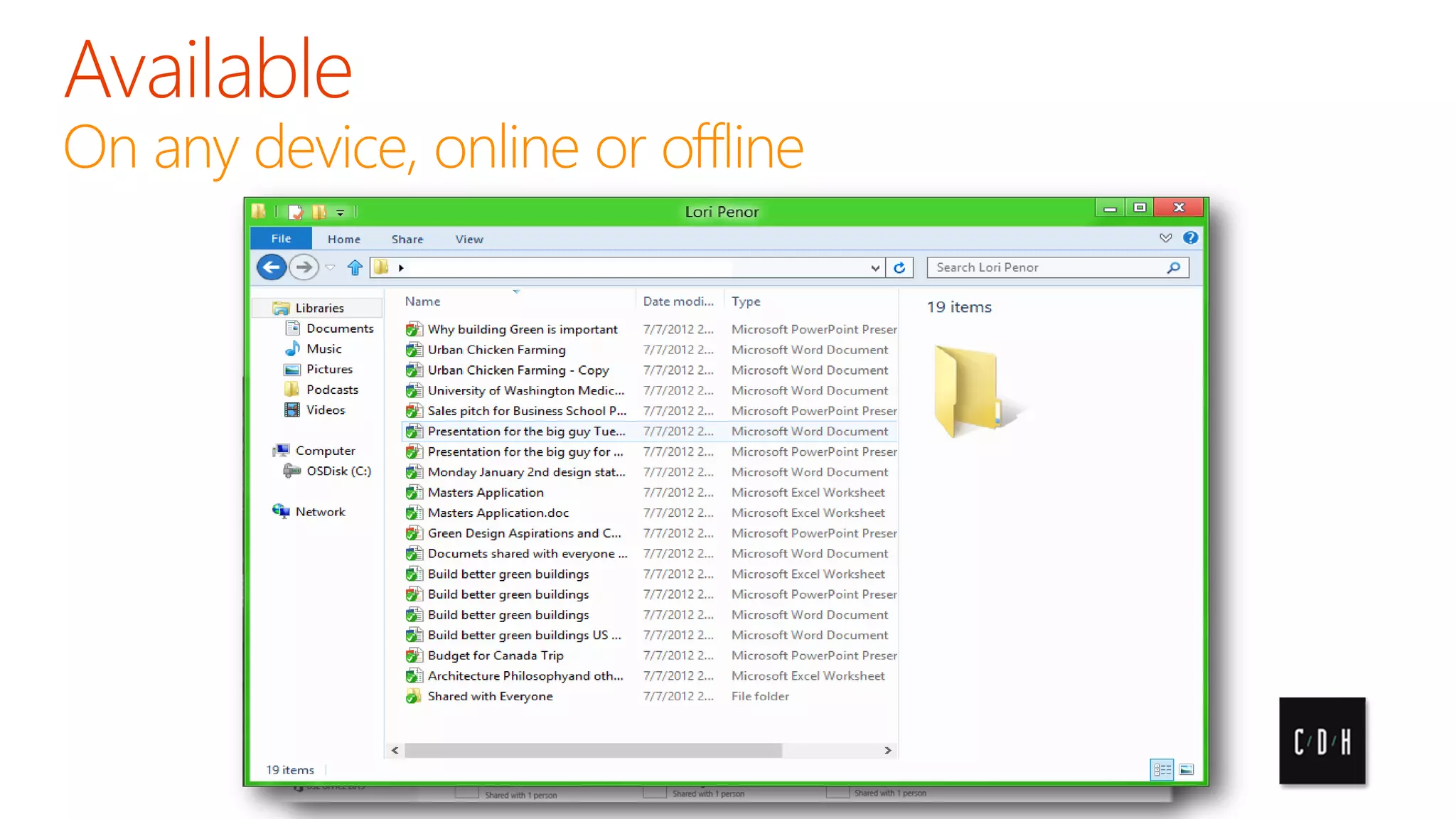Open the File ribbon tab

click(281, 239)
